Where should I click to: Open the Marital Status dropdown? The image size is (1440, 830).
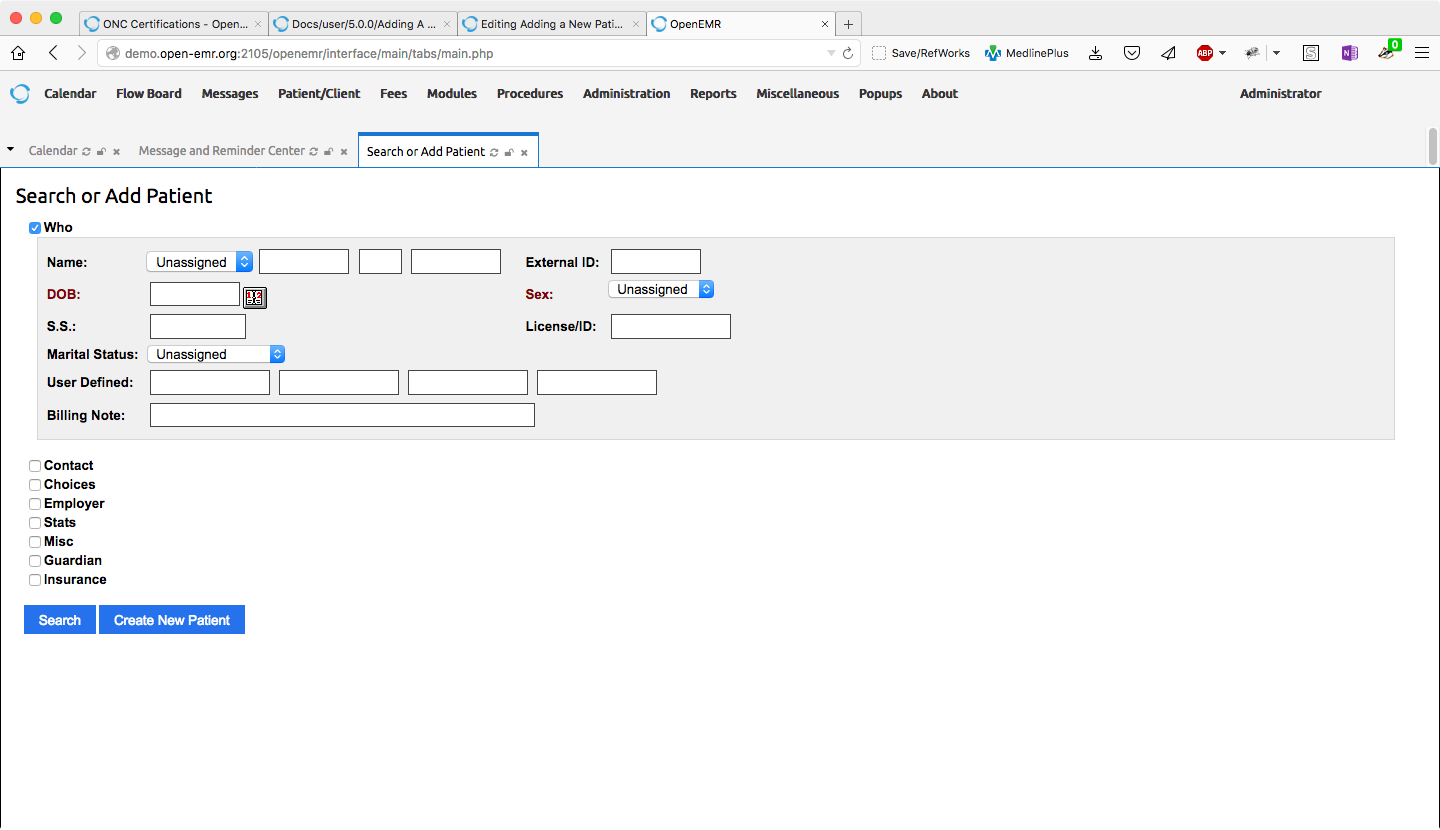click(x=216, y=354)
